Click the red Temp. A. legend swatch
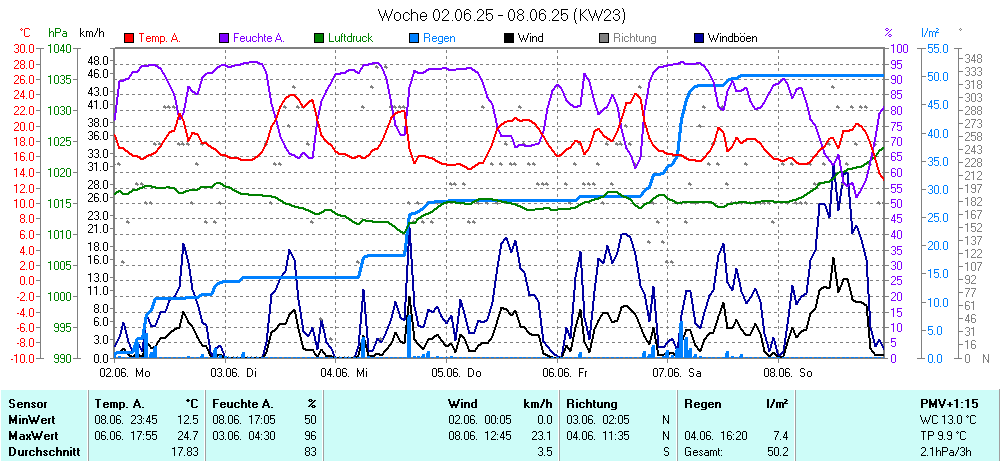Image resolution: width=1000 pixels, height=461 pixels. coord(129,38)
